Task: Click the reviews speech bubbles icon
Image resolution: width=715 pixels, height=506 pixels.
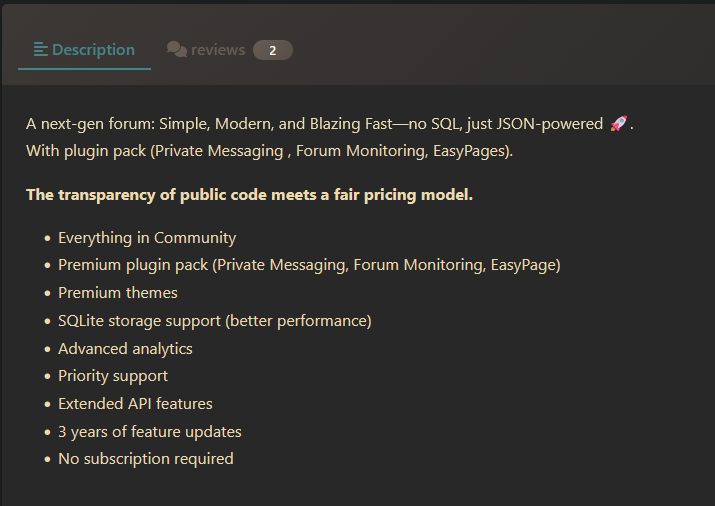Action: [177, 50]
